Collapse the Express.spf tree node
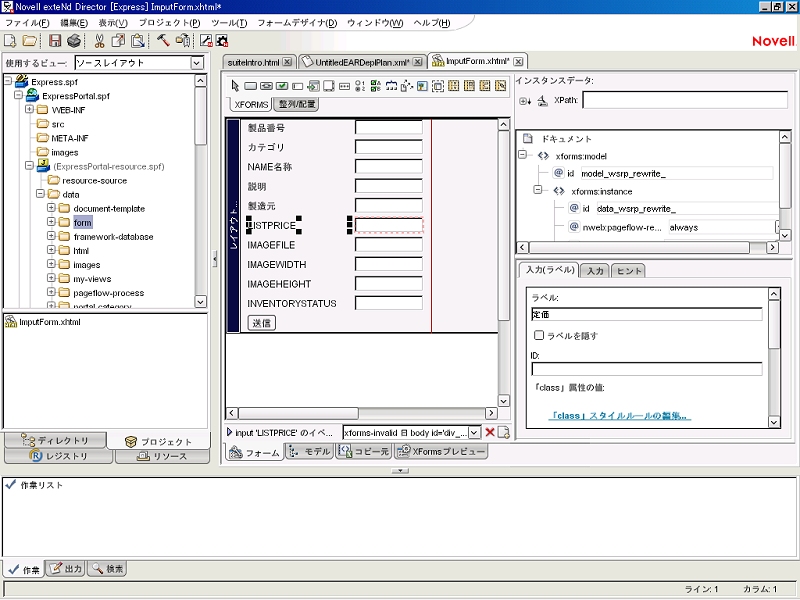The width and height of the screenshot is (800, 600). click(x=8, y=81)
